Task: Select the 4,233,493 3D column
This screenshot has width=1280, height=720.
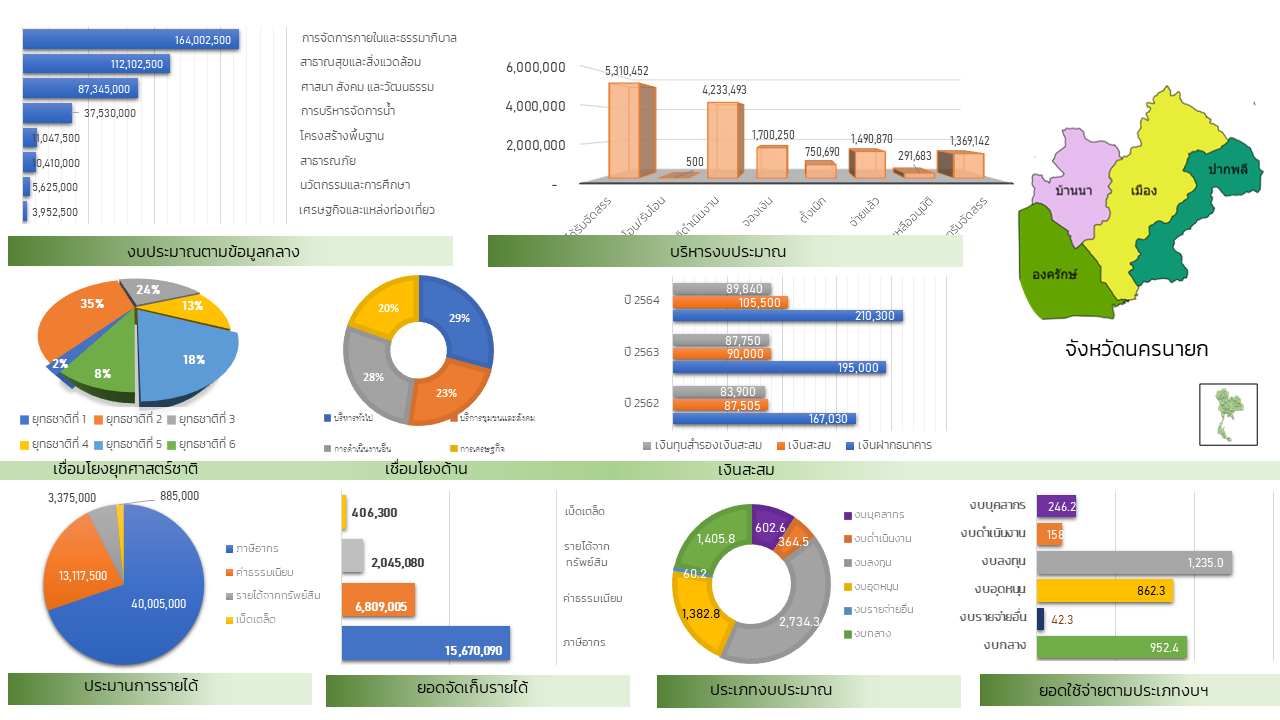Action: pos(725,140)
